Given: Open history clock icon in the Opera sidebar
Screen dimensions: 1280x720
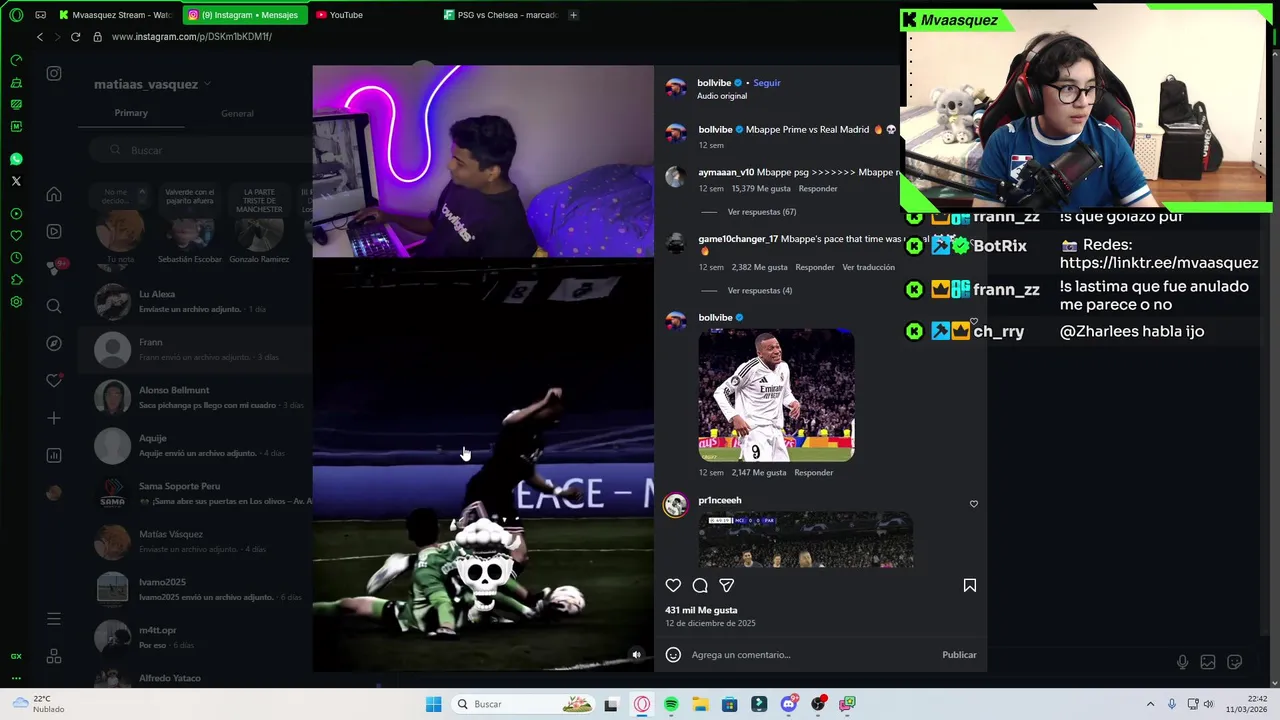Looking at the screenshot, I should [16, 257].
